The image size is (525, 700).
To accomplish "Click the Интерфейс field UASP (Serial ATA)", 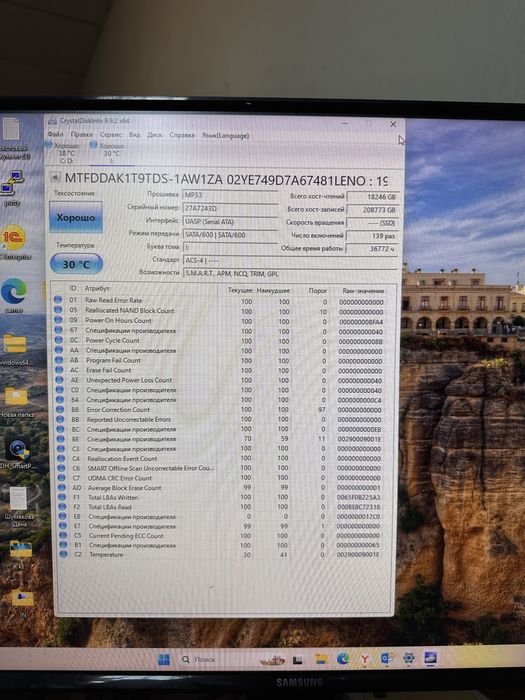I will click(231, 221).
